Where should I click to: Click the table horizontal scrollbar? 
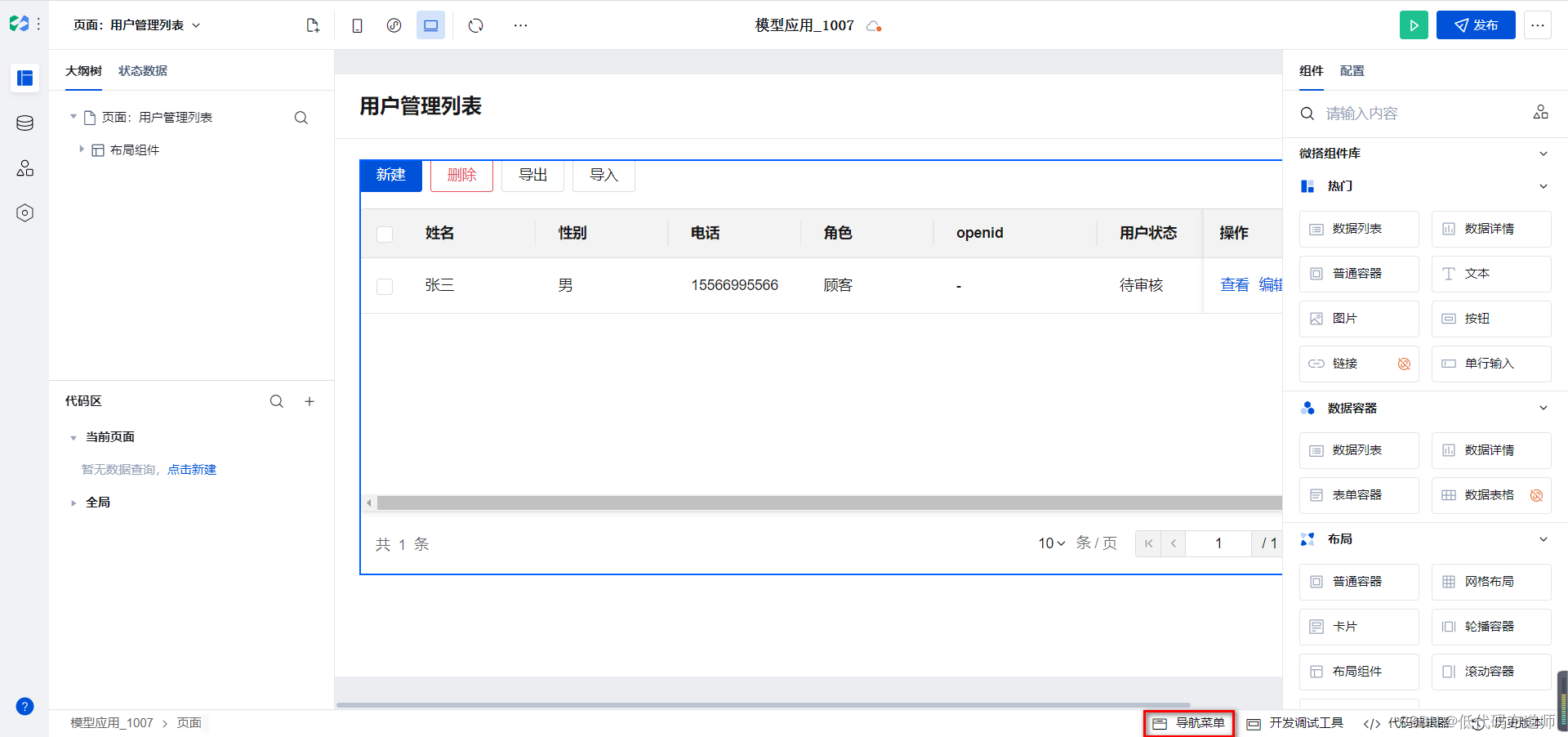pos(829,502)
